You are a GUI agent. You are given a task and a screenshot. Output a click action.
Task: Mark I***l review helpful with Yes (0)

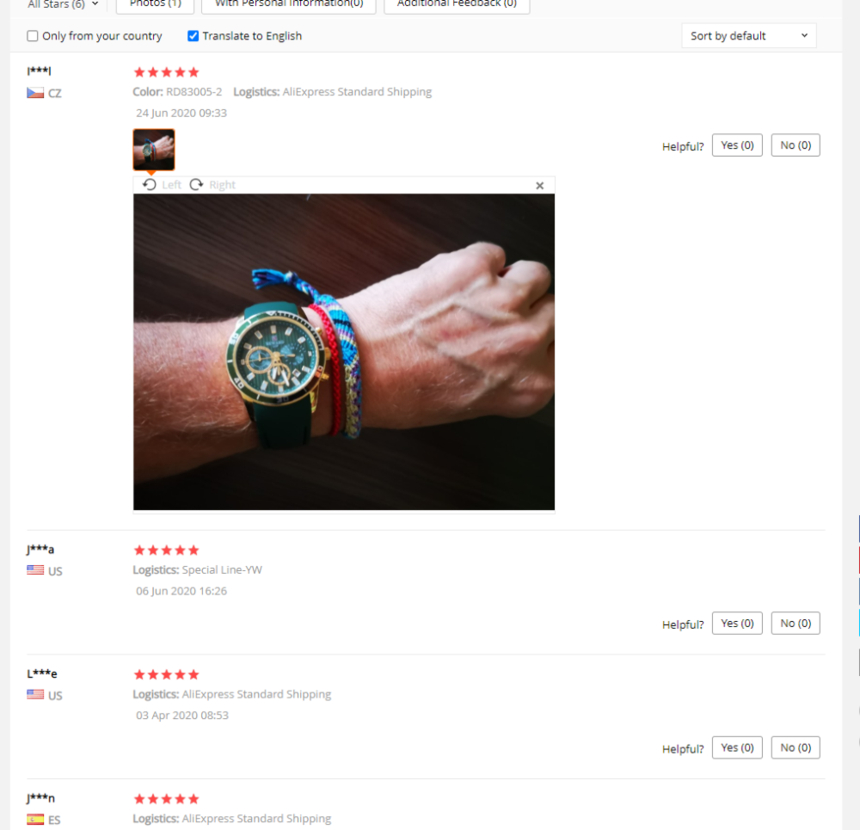(x=737, y=145)
